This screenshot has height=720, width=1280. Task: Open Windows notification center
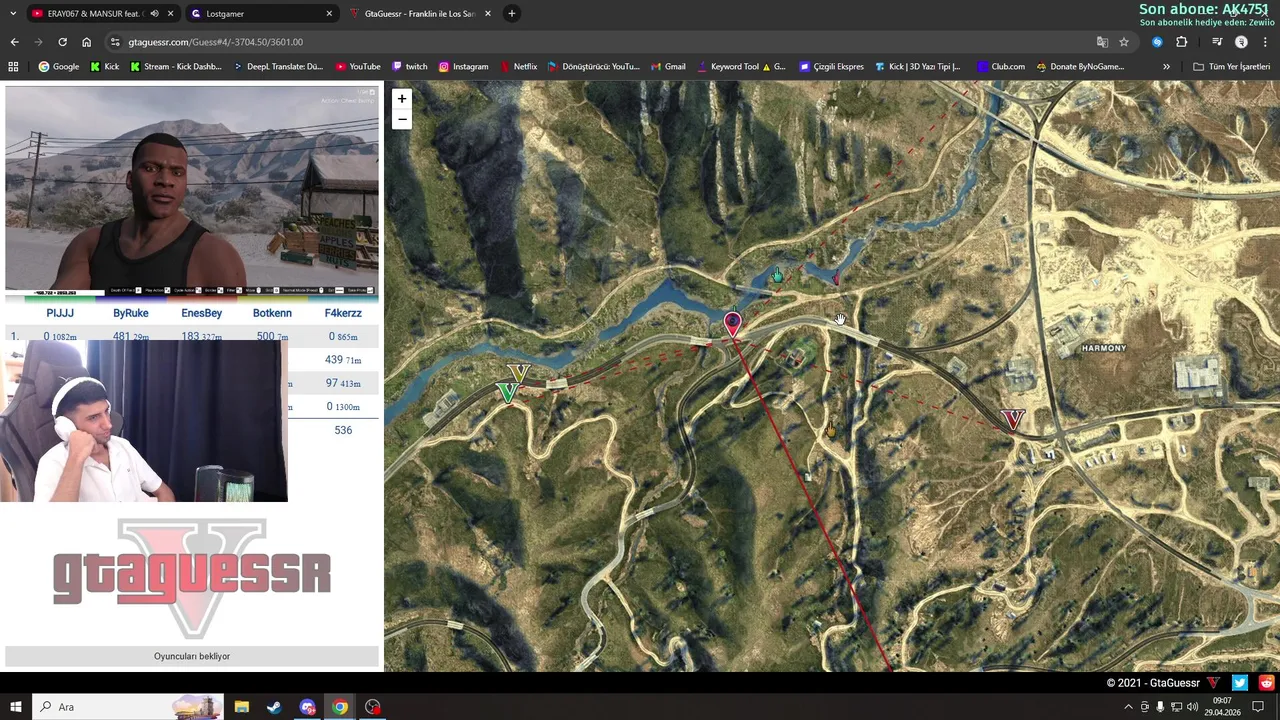pyautogui.click(x=1258, y=707)
